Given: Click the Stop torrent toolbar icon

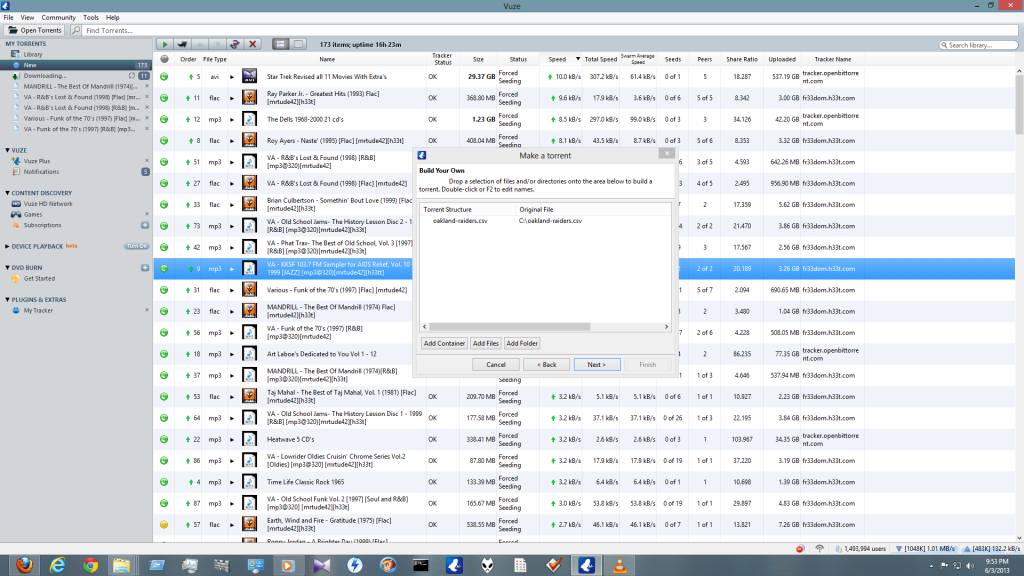Looking at the screenshot, I should (x=182, y=44).
